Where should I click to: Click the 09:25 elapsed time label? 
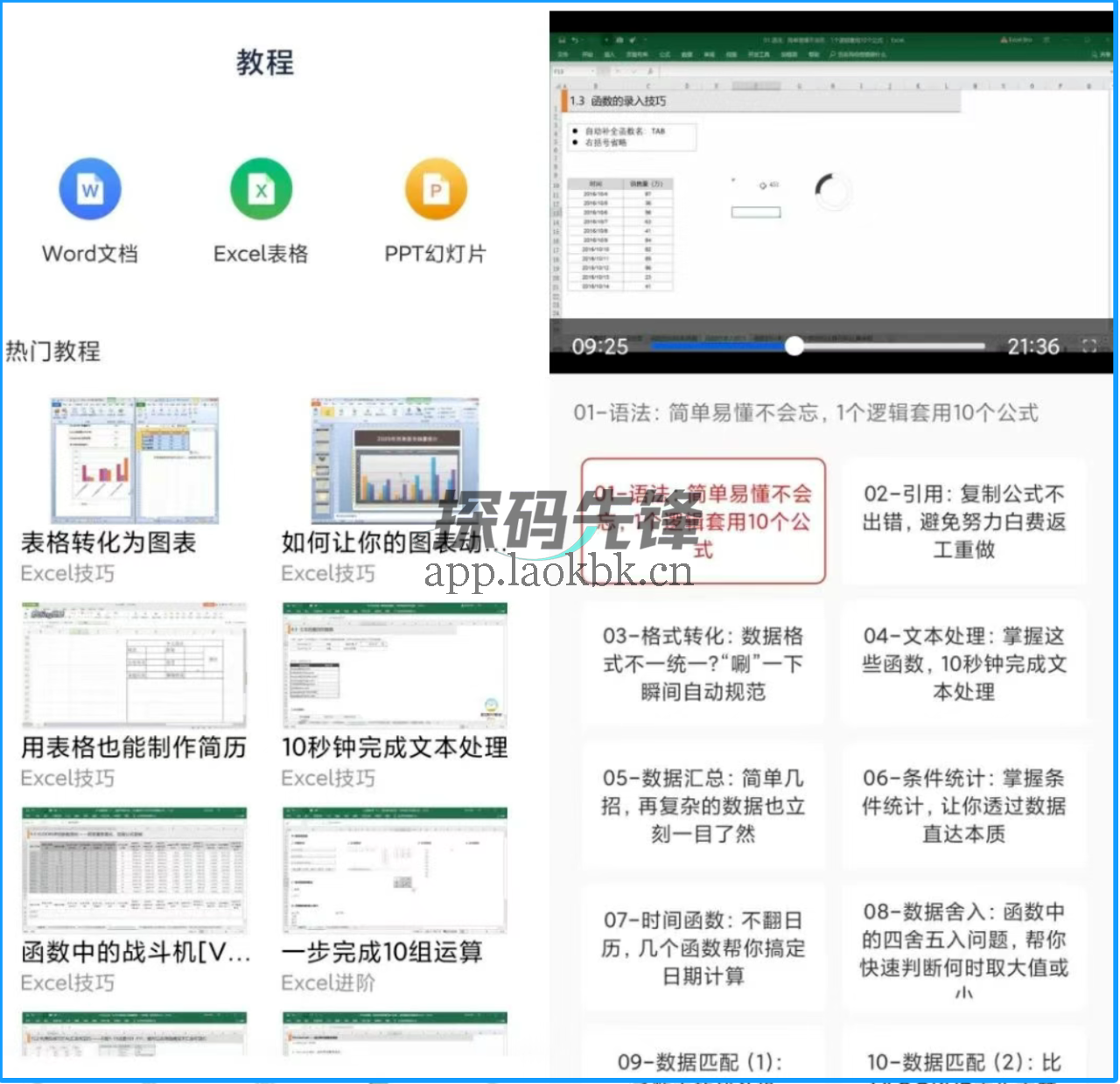pos(600,346)
